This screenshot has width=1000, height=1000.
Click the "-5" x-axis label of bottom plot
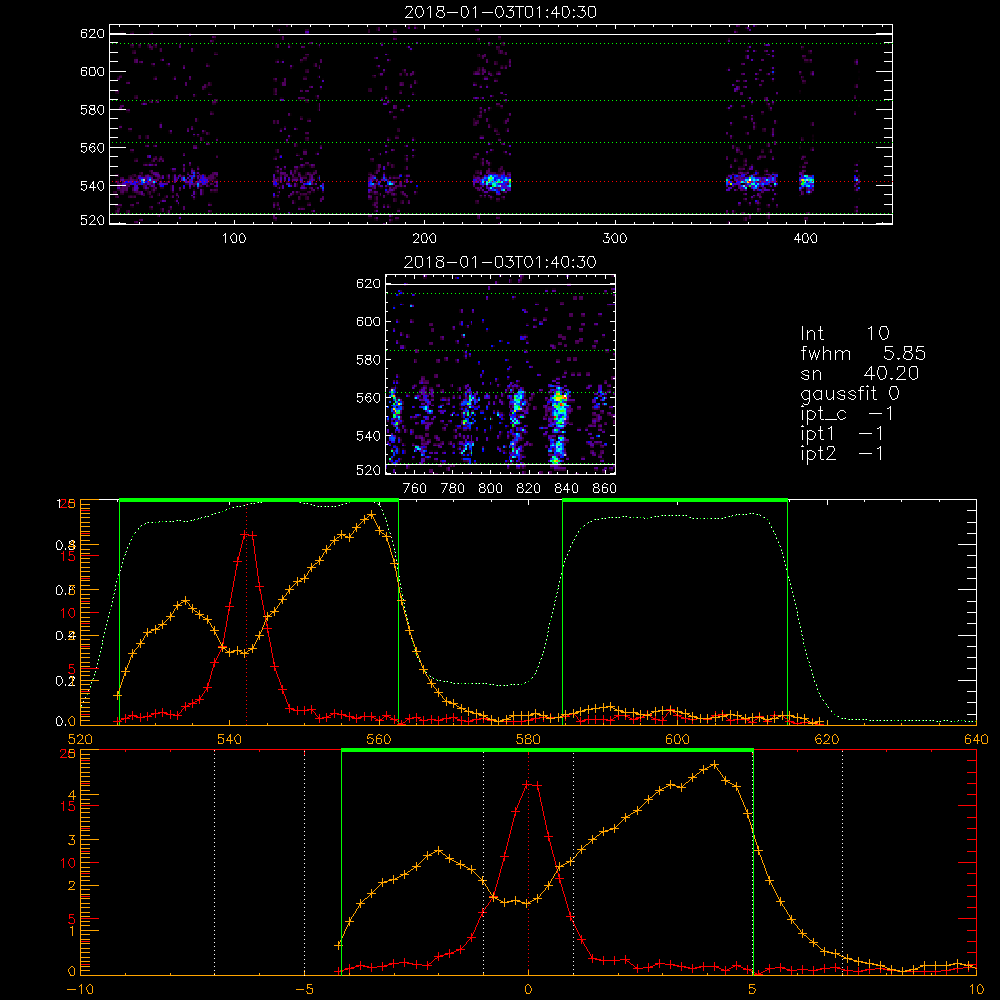click(x=305, y=989)
